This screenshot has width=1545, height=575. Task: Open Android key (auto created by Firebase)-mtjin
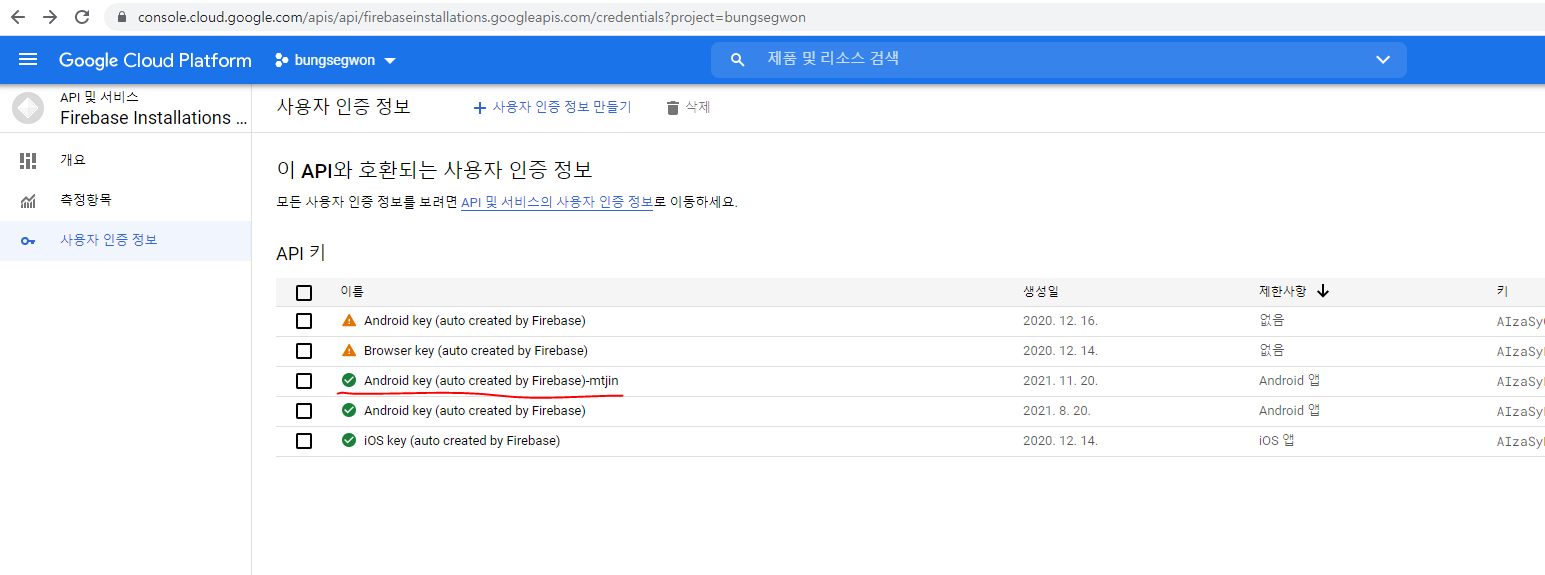click(491, 381)
